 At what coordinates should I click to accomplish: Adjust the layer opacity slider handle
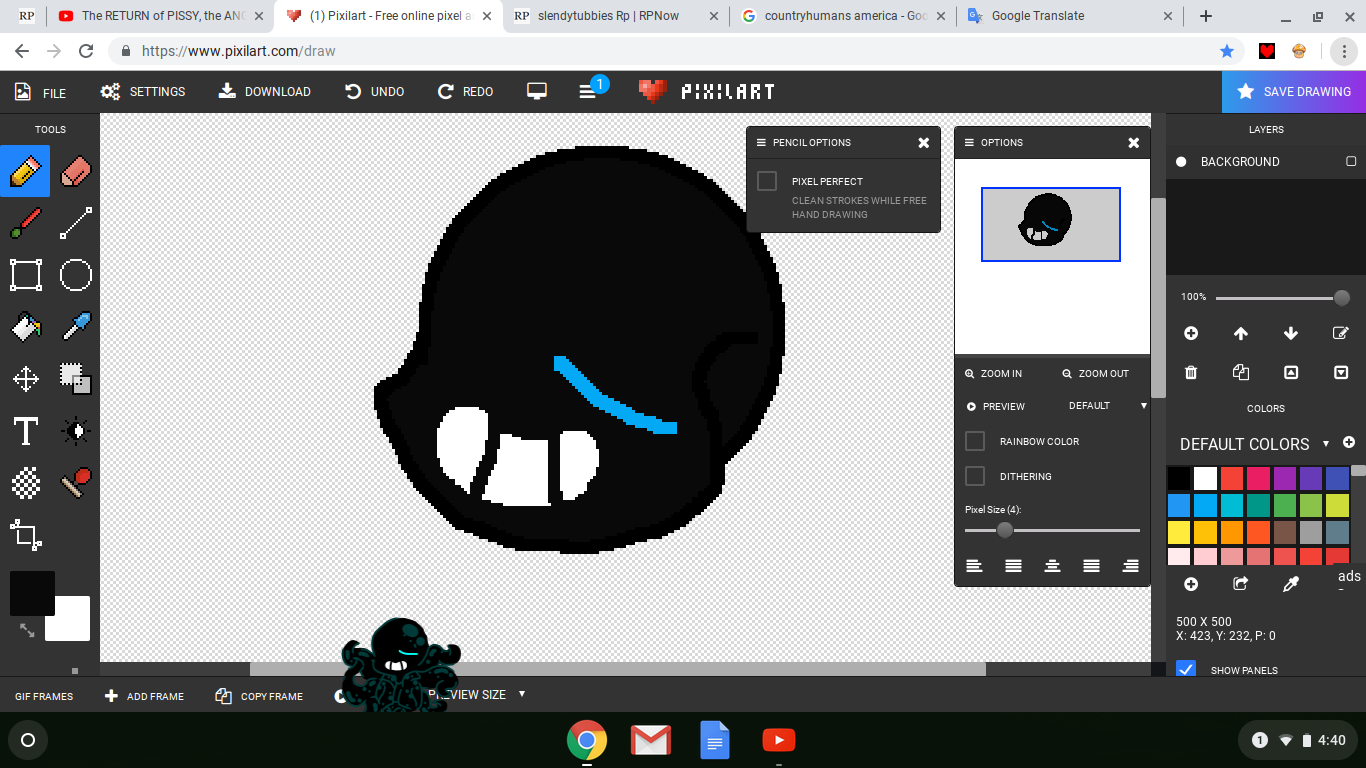pyautogui.click(x=1342, y=298)
